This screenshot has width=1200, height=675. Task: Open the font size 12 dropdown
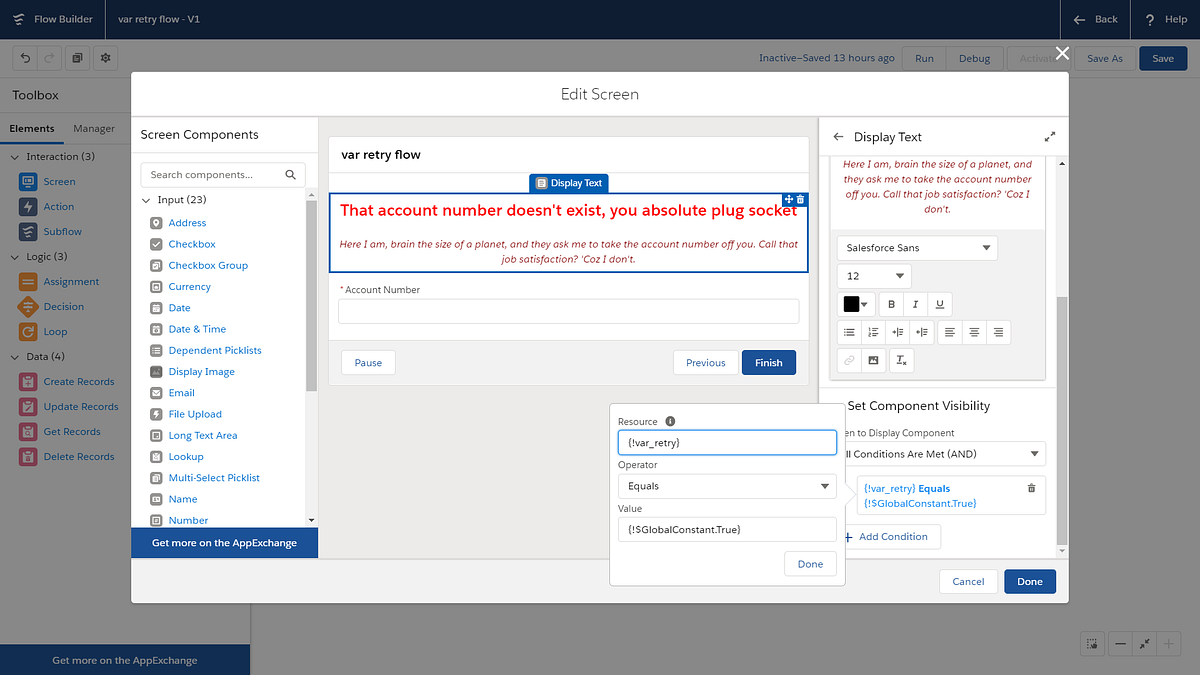873,275
